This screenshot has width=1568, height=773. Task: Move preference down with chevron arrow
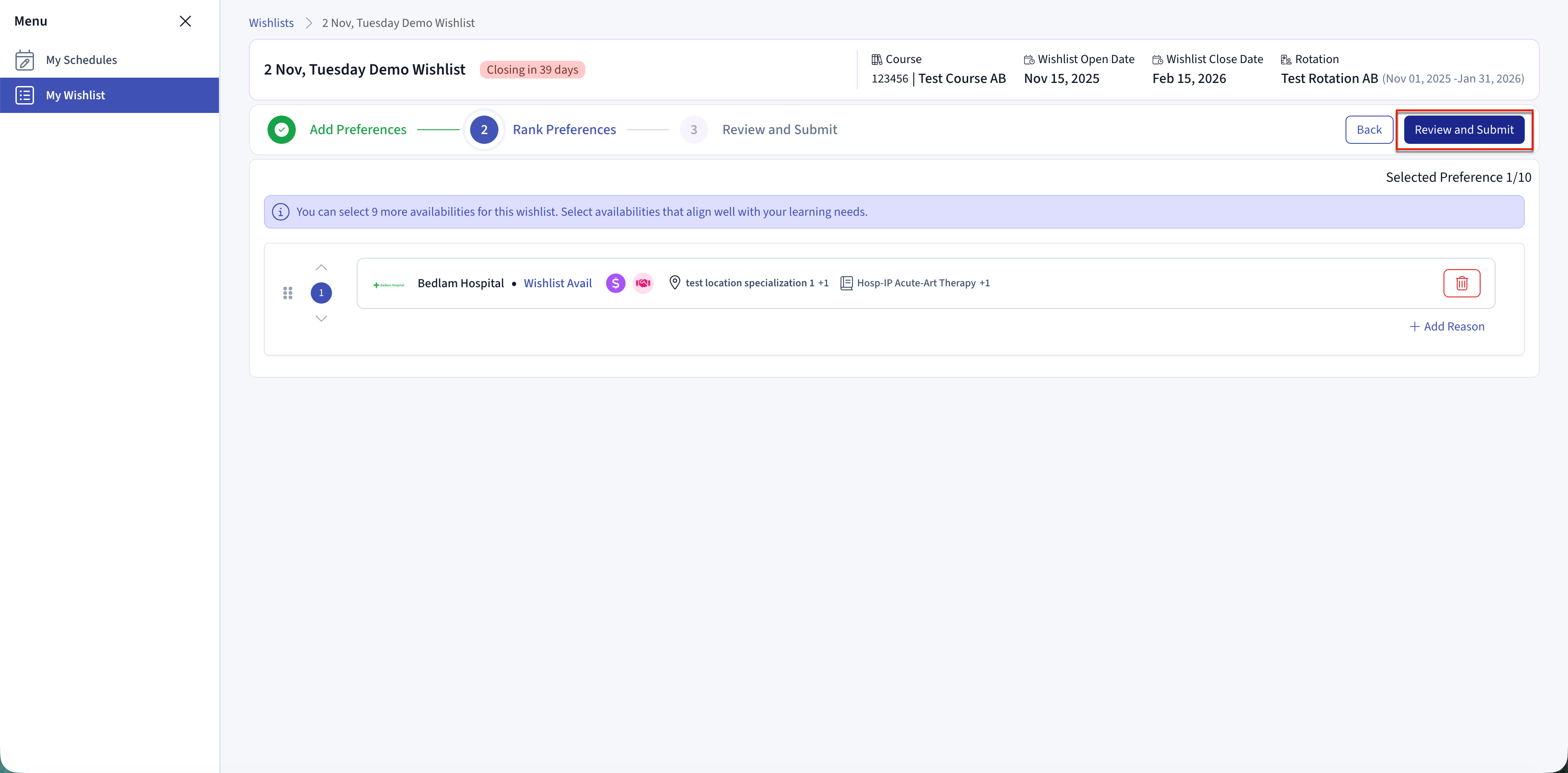point(321,319)
